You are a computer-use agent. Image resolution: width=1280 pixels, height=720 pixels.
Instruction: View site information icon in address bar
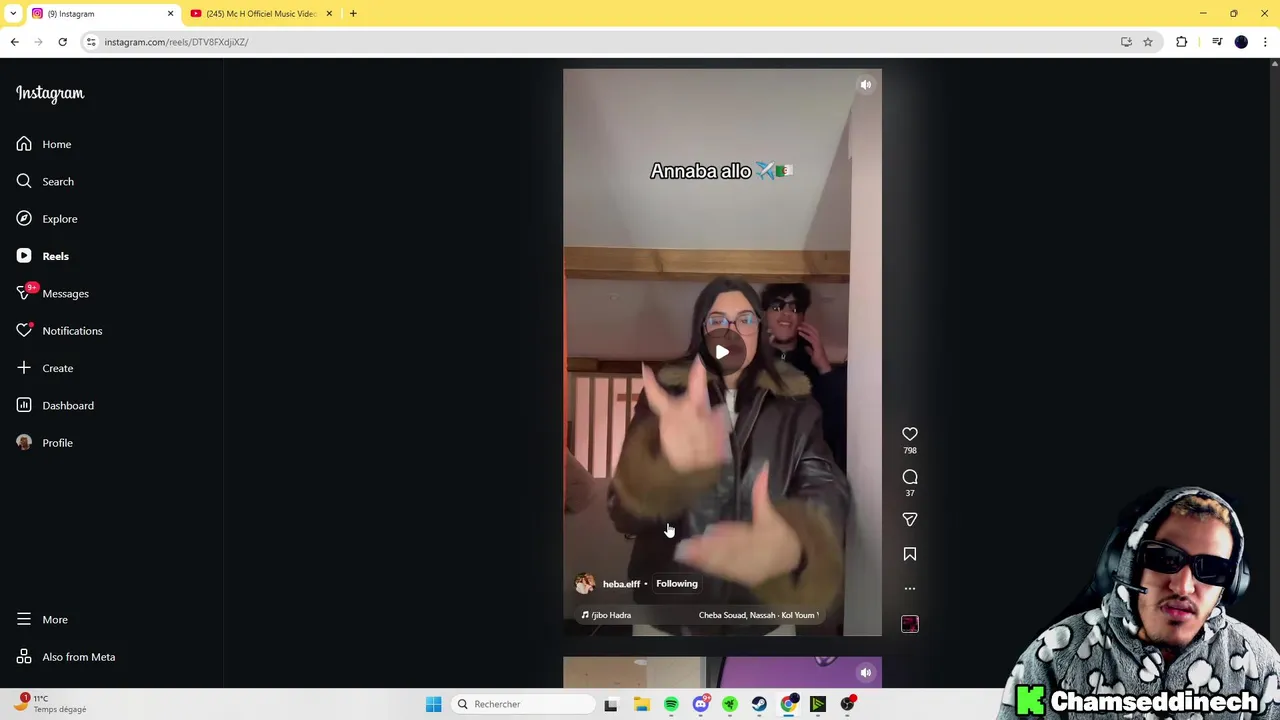(x=91, y=42)
